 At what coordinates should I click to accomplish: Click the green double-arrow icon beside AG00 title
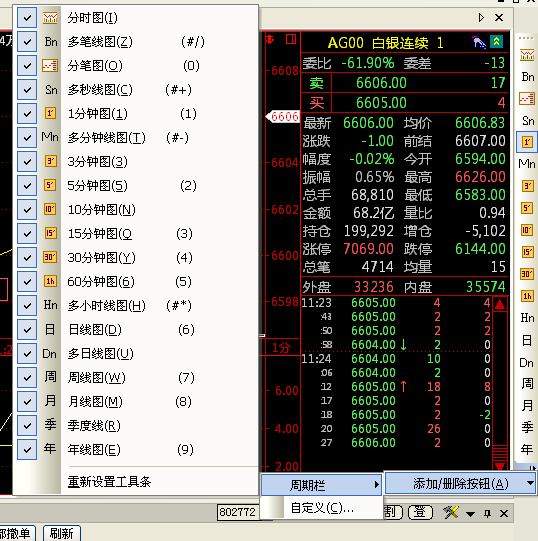coord(496,42)
